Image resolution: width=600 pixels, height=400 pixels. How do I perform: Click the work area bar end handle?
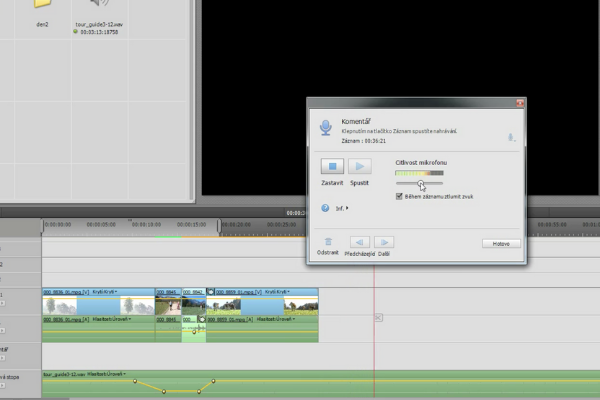(220, 225)
